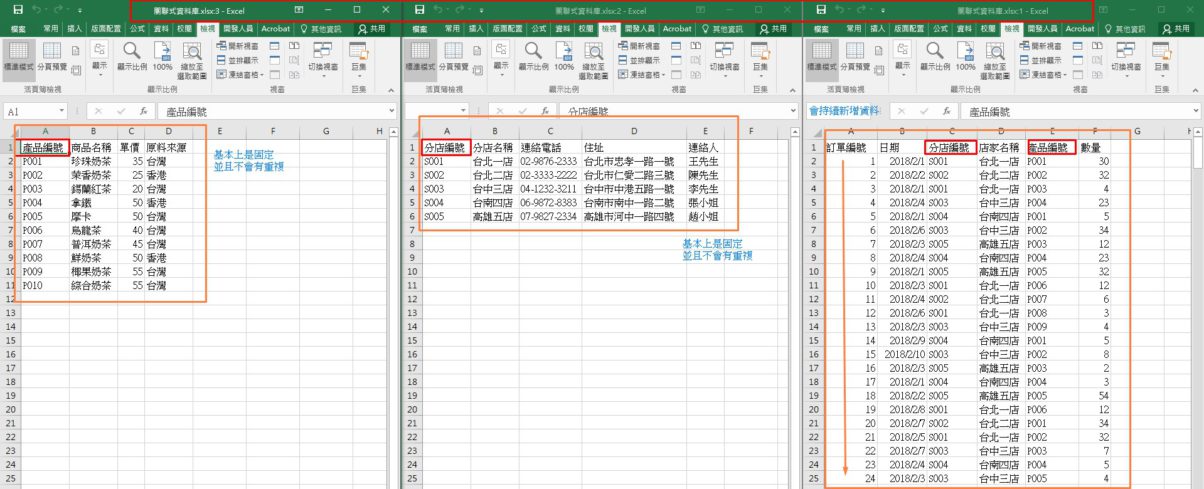
Task: Select cell 綜合奶茶 in xlsx:3 window
Action: [x=92, y=285]
